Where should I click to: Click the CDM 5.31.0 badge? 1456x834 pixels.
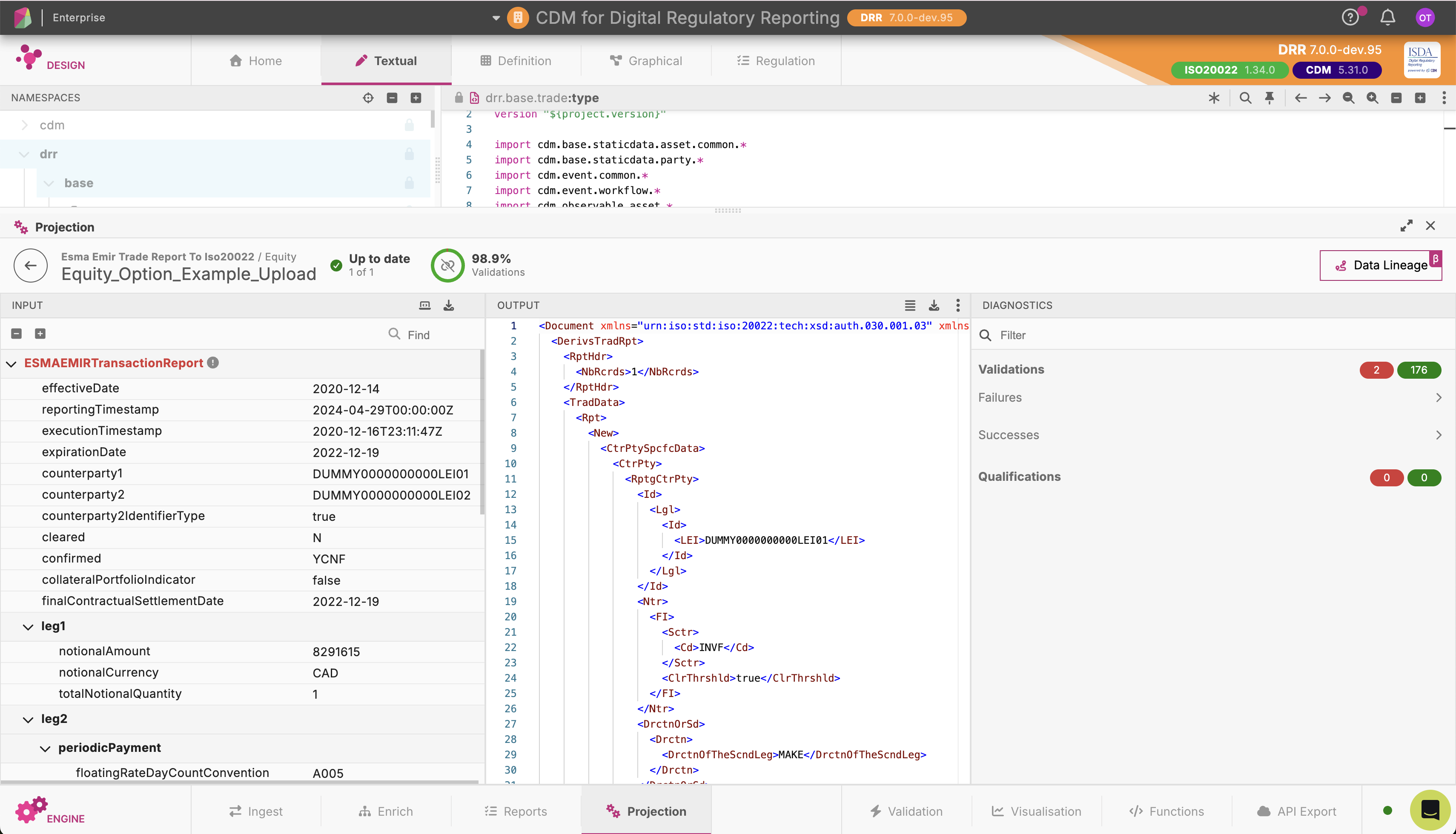1337,70
